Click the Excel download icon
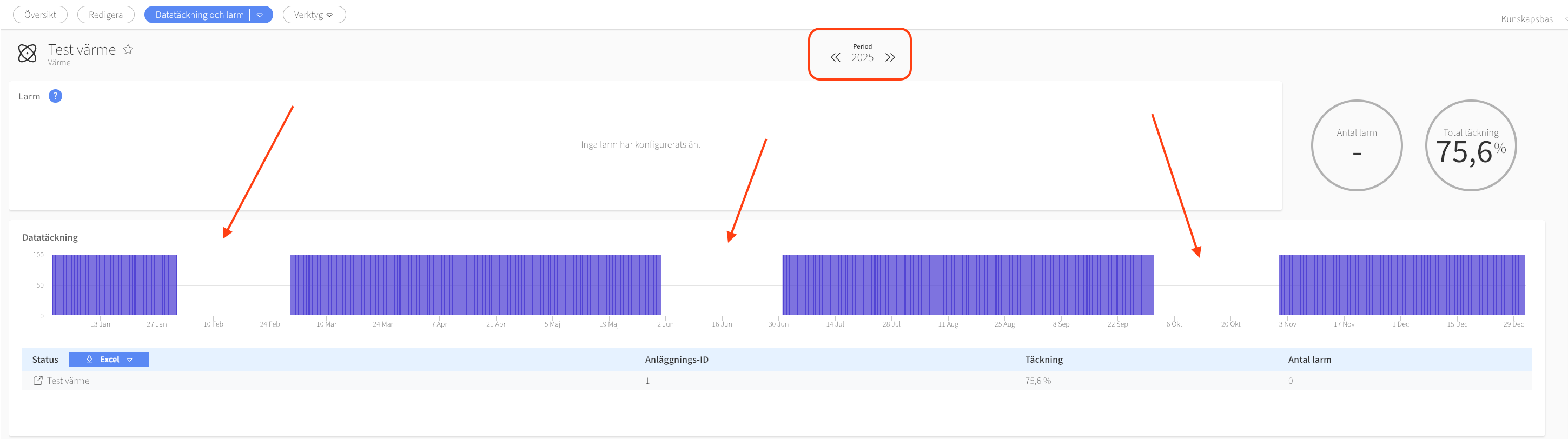 pyautogui.click(x=89, y=360)
